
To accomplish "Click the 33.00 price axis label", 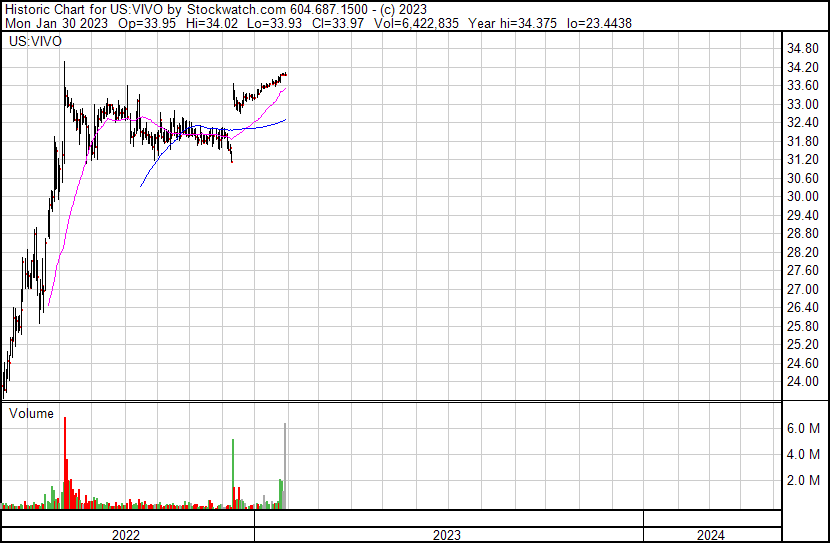I will coord(803,104).
